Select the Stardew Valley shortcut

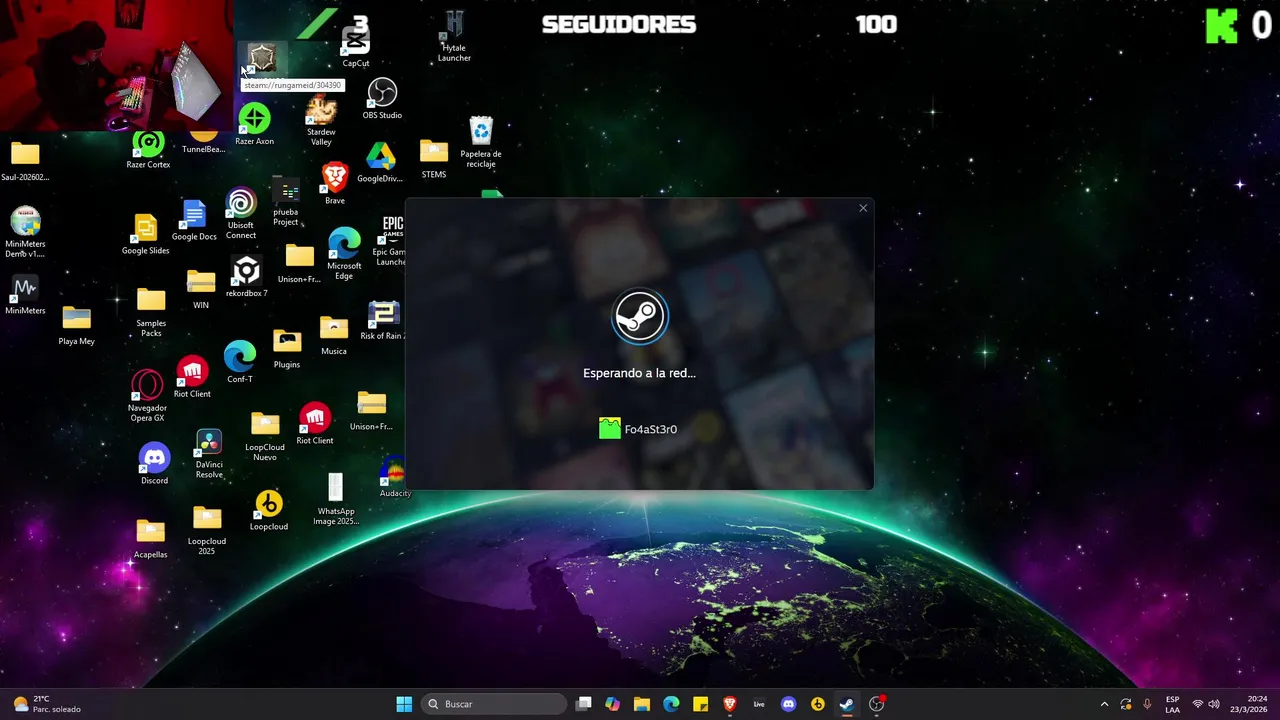321,121
